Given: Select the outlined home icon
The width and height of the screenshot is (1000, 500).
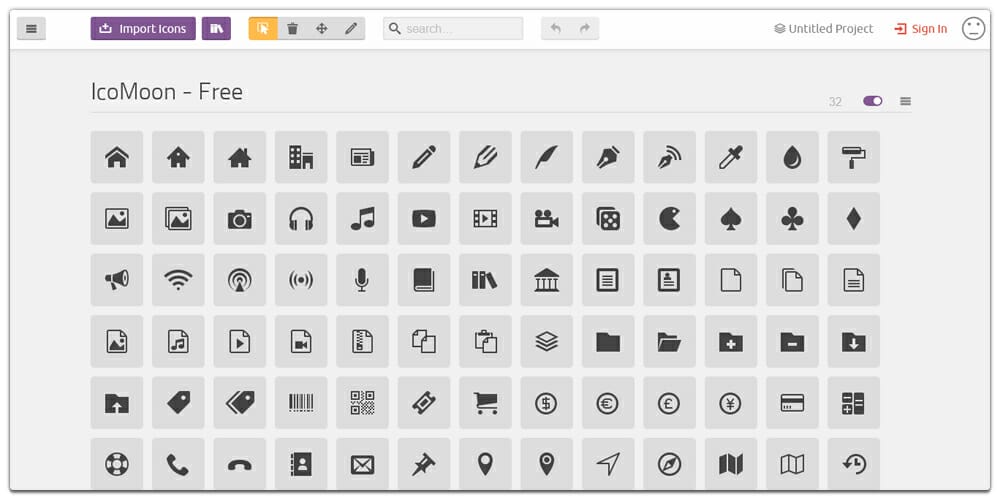Looking at the screenshot, I should [x=117, y=157].
